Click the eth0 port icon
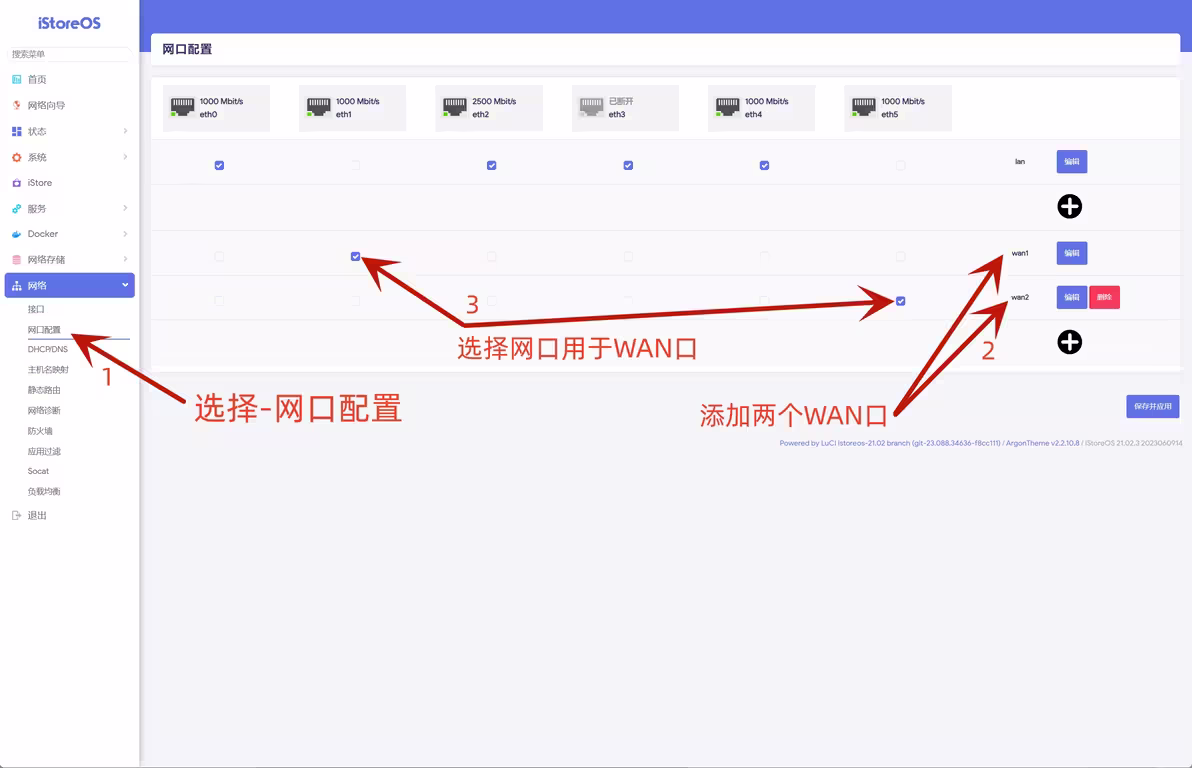 click(182, 107)
